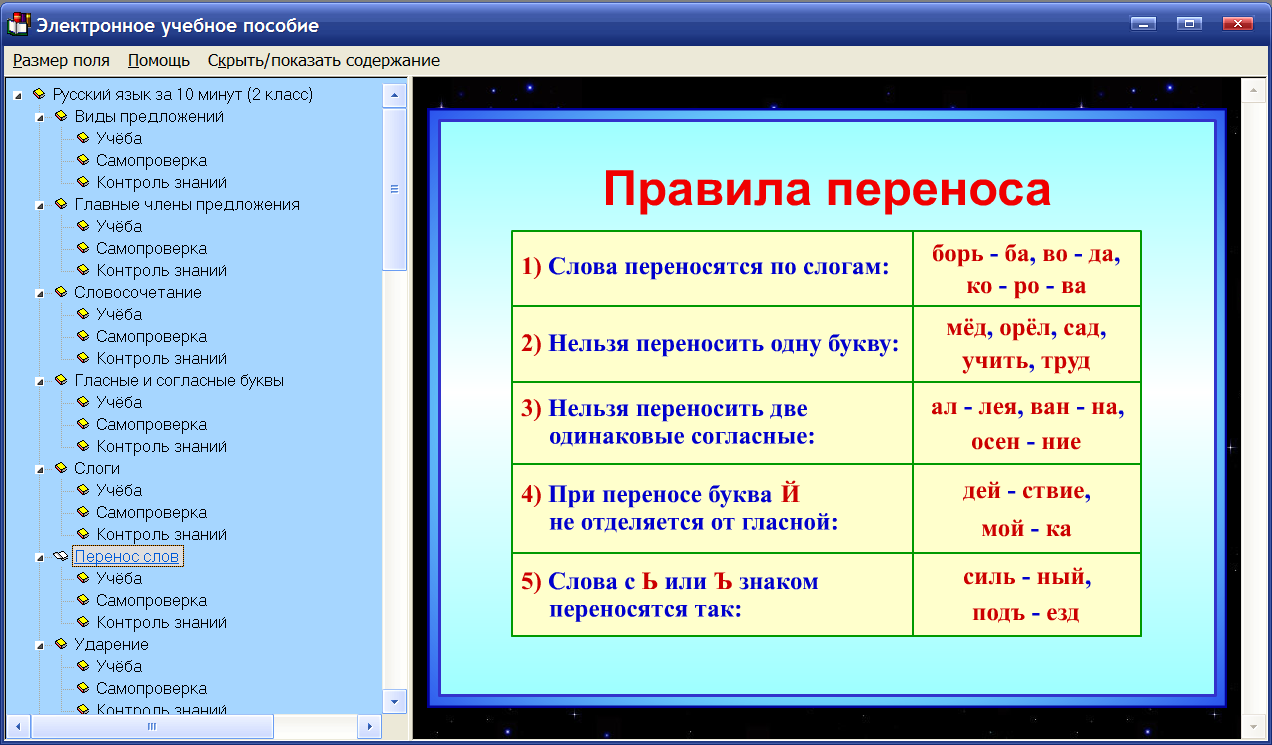Viewport: 1272px width, 745px height.
Task: Click the book icon beside «Русский язык за 10 минут»
Action: pos(40,94)
